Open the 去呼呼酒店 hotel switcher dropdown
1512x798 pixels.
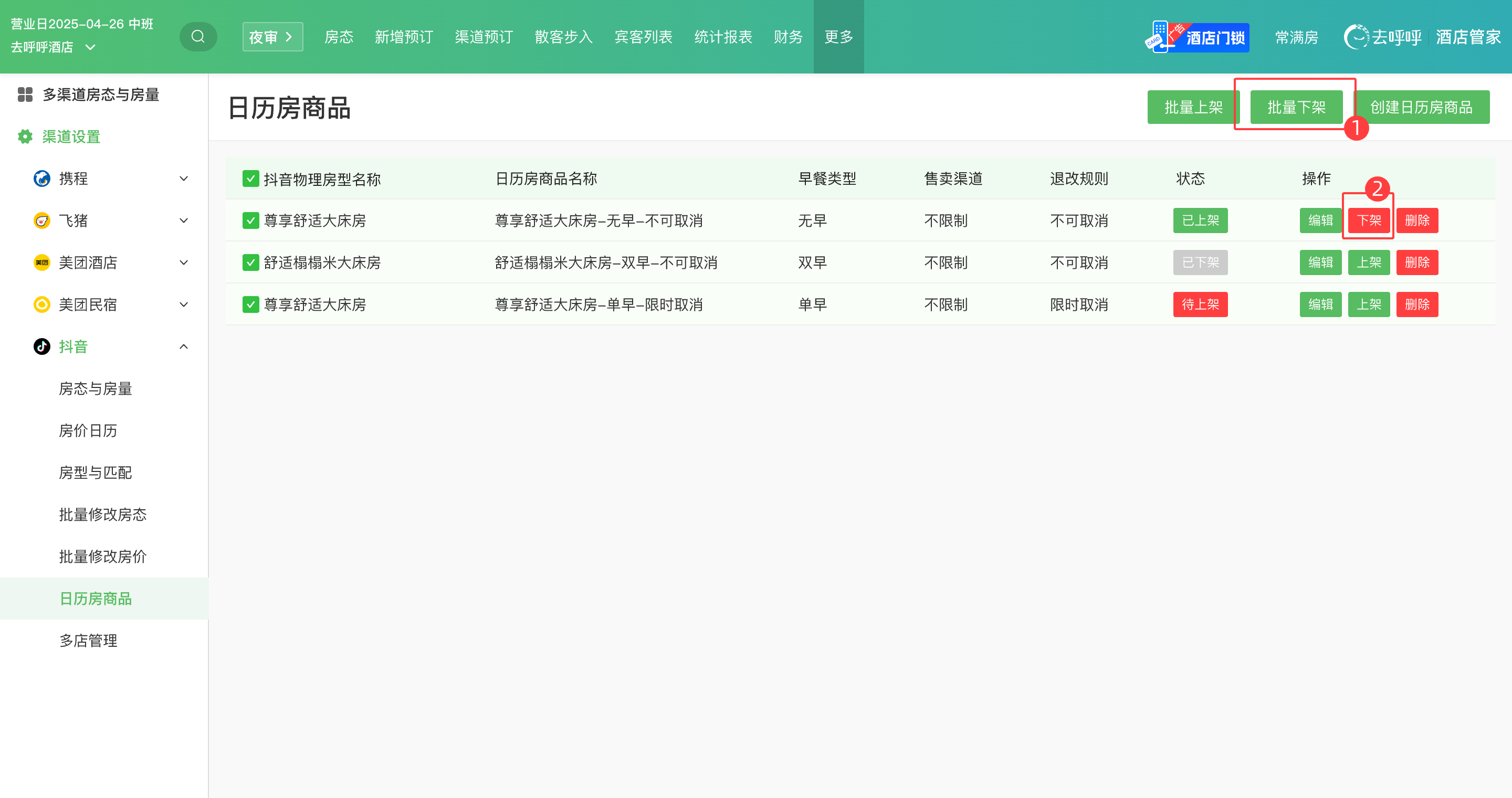(x=90, y=48)
